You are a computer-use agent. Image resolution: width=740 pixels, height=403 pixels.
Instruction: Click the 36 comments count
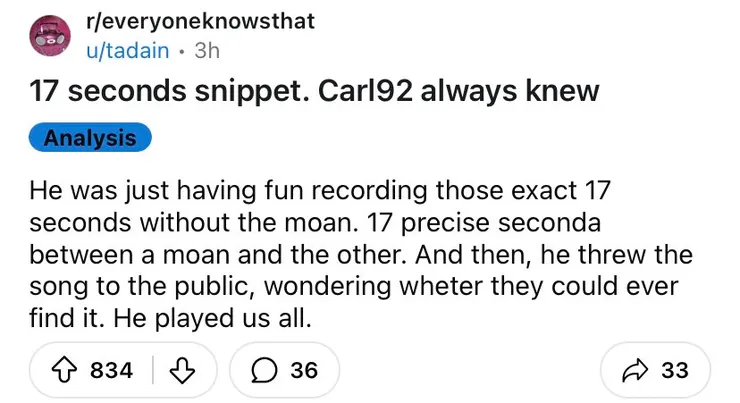(x=303, y=370)
